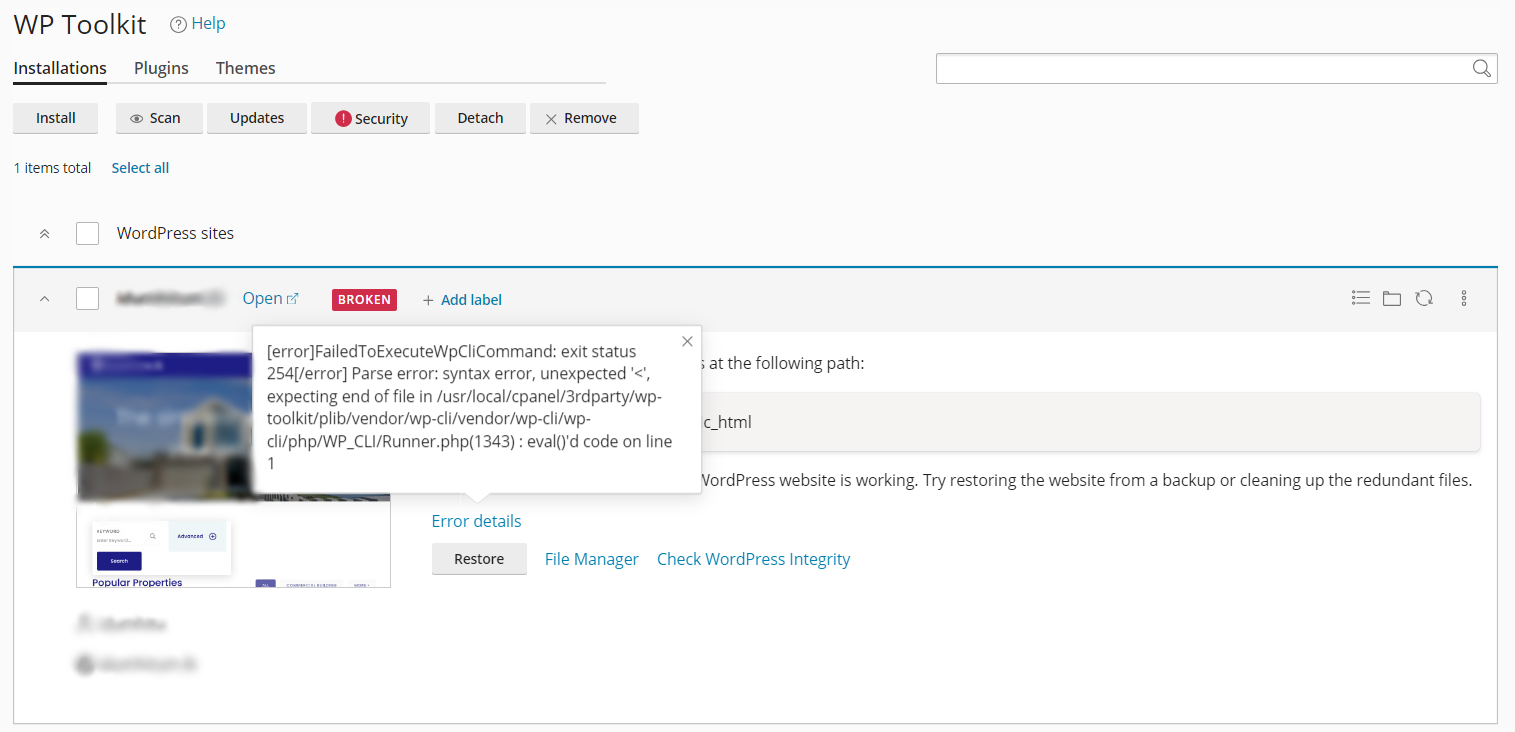Click Check WordPress Integrity link
Viewport: 1515px width, 732px height.
753,559
